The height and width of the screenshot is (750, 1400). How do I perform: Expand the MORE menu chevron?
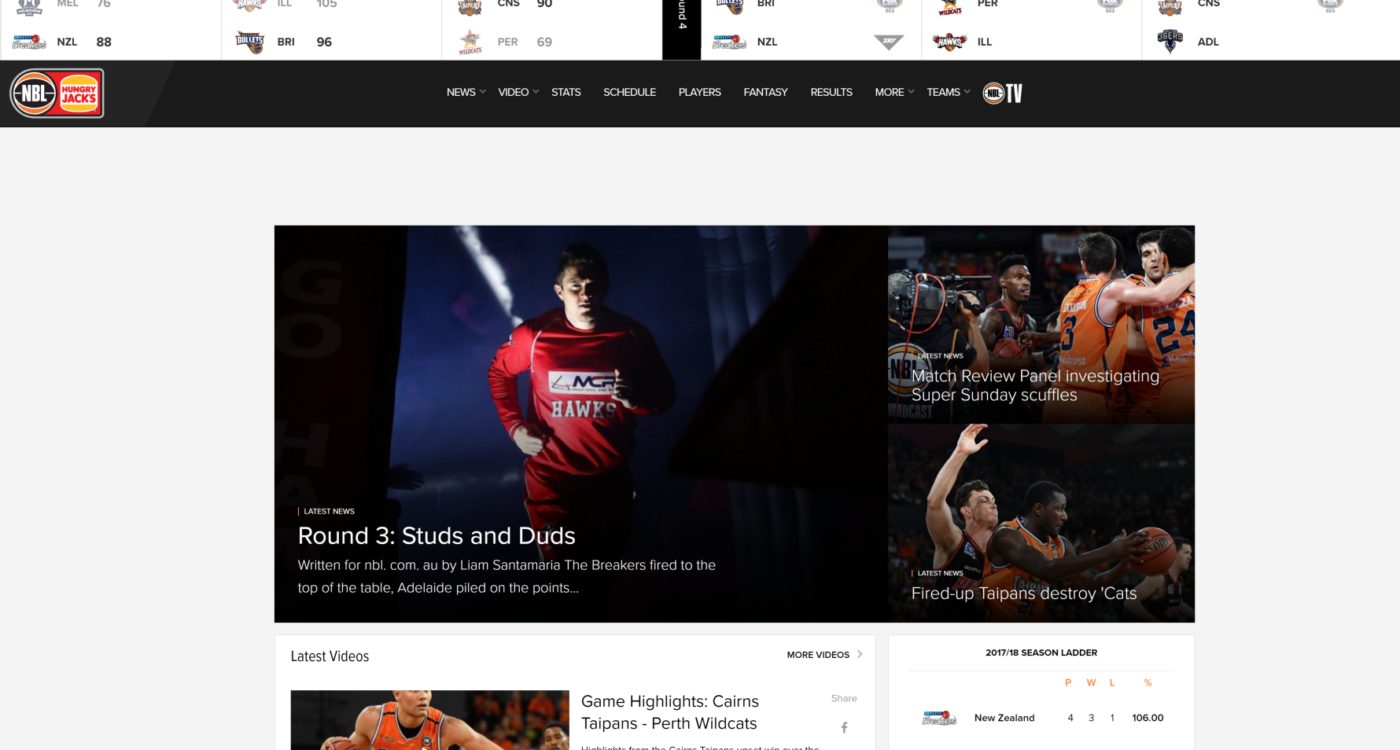(911, 92)
